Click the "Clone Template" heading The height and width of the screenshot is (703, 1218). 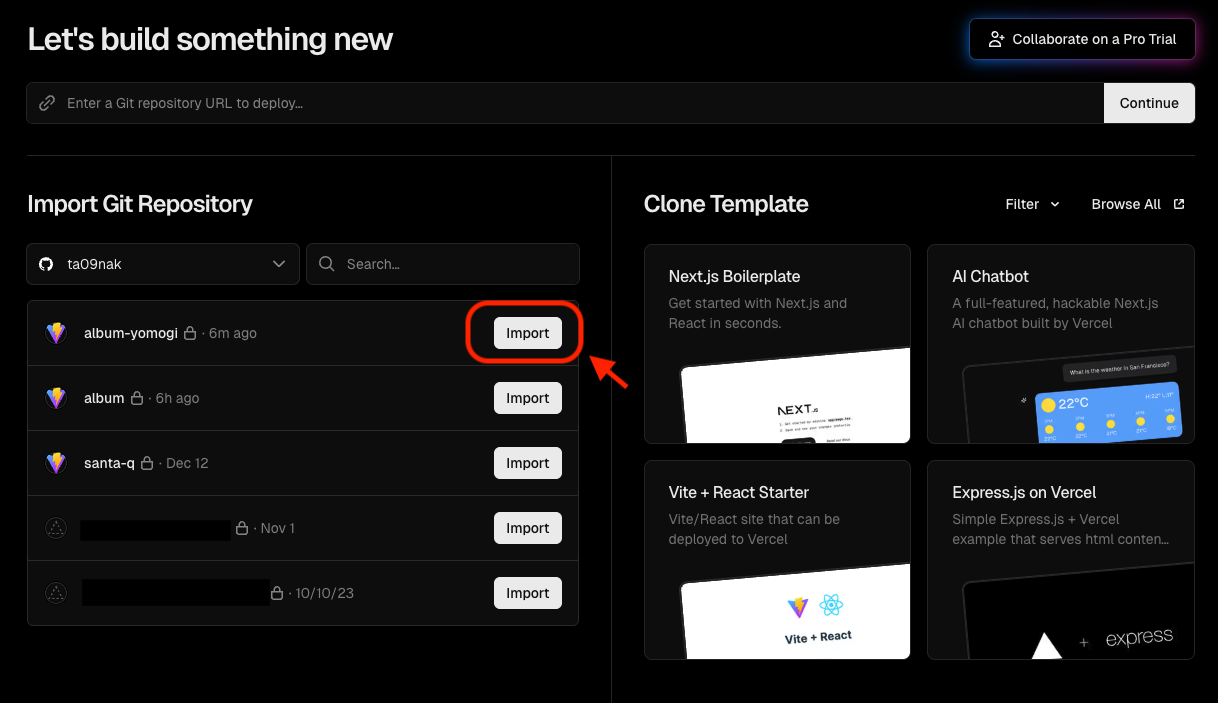[726, 204]
